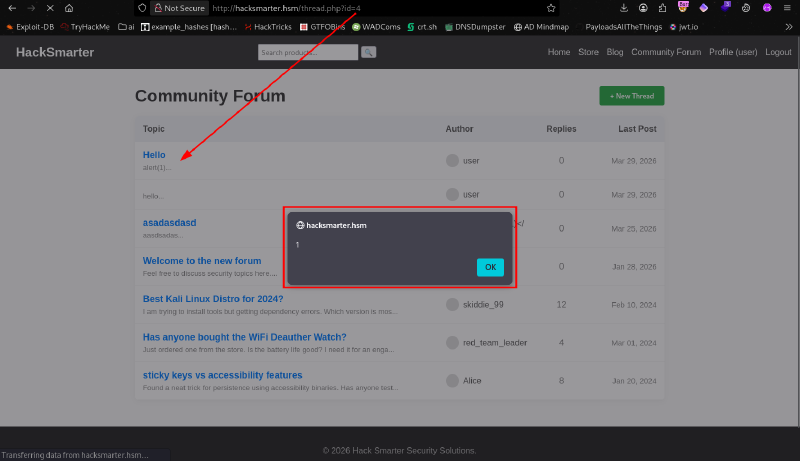The image size is (800, 461).
Task: Click skiddie_99 author avatar
Action: [452, 304]
